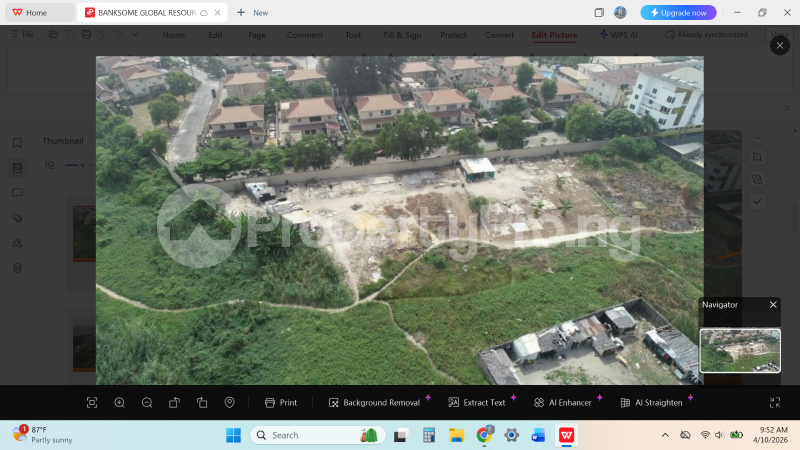
Task: Open Google Chrome from taskbar
Action: [484, 435]
